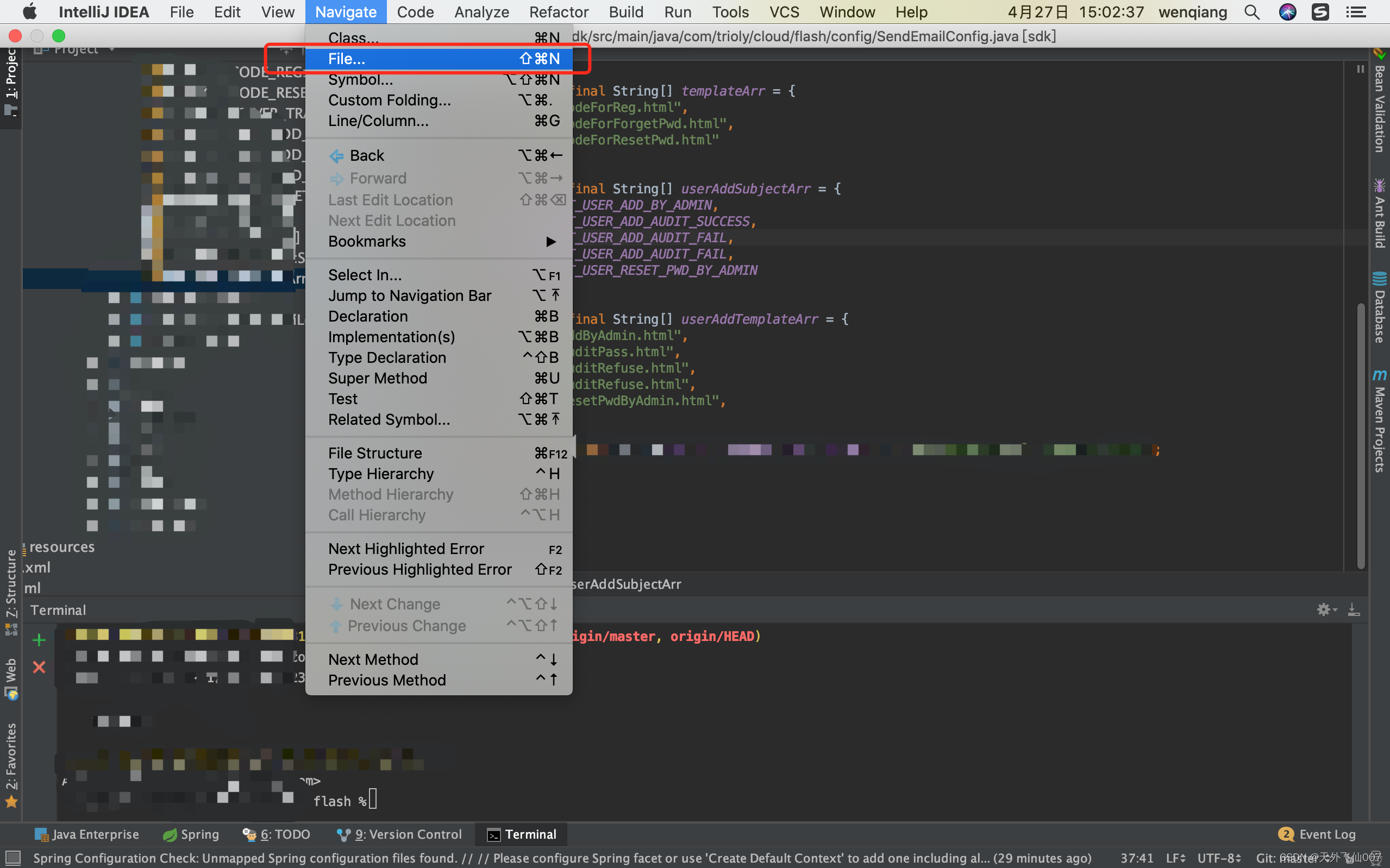Open terminal settings gear icon
The image size is (1390, 868).
pyautogui.click(x=1323, y=609)
